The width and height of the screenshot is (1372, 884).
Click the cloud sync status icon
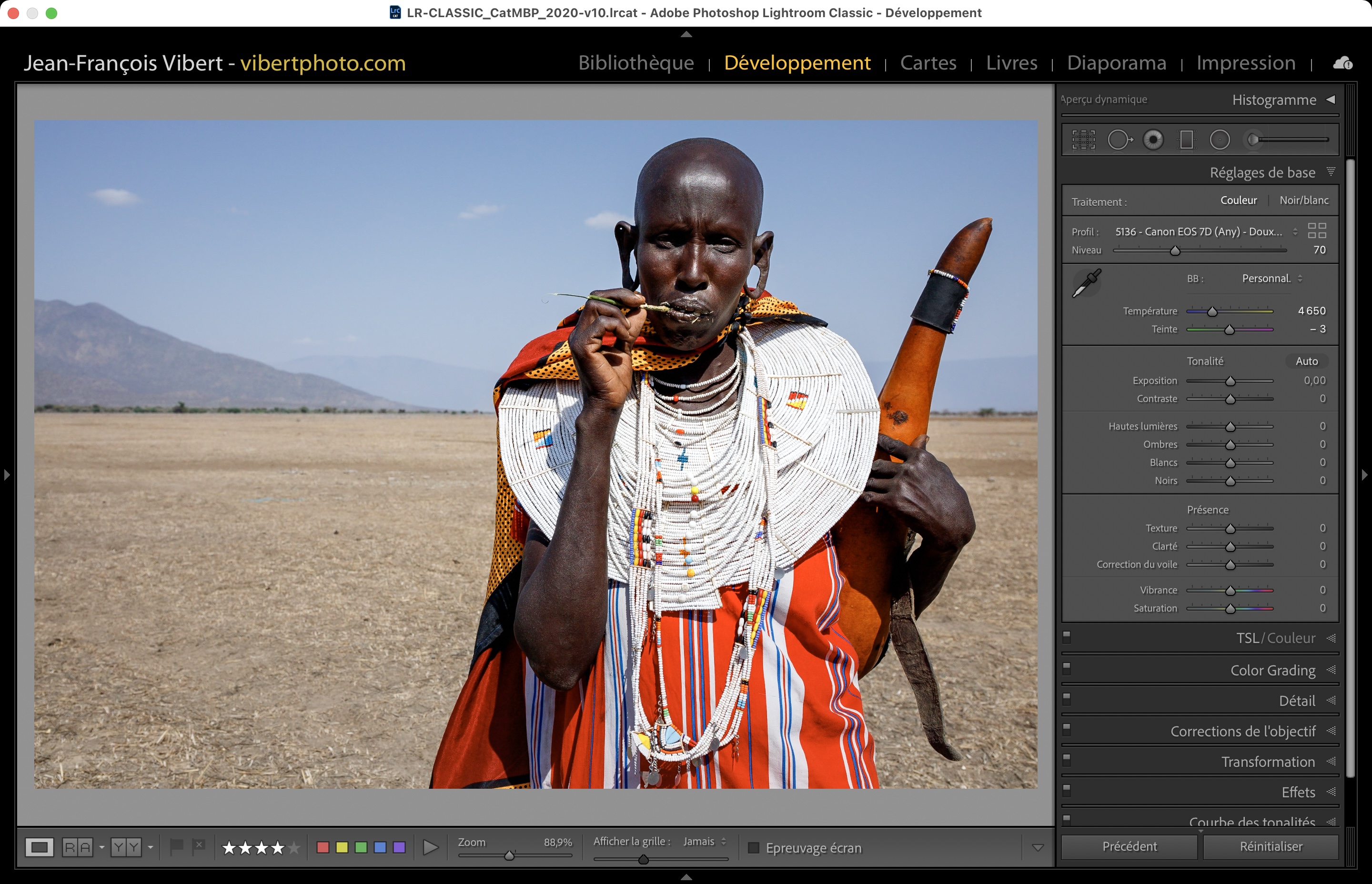pos(1343,63)
